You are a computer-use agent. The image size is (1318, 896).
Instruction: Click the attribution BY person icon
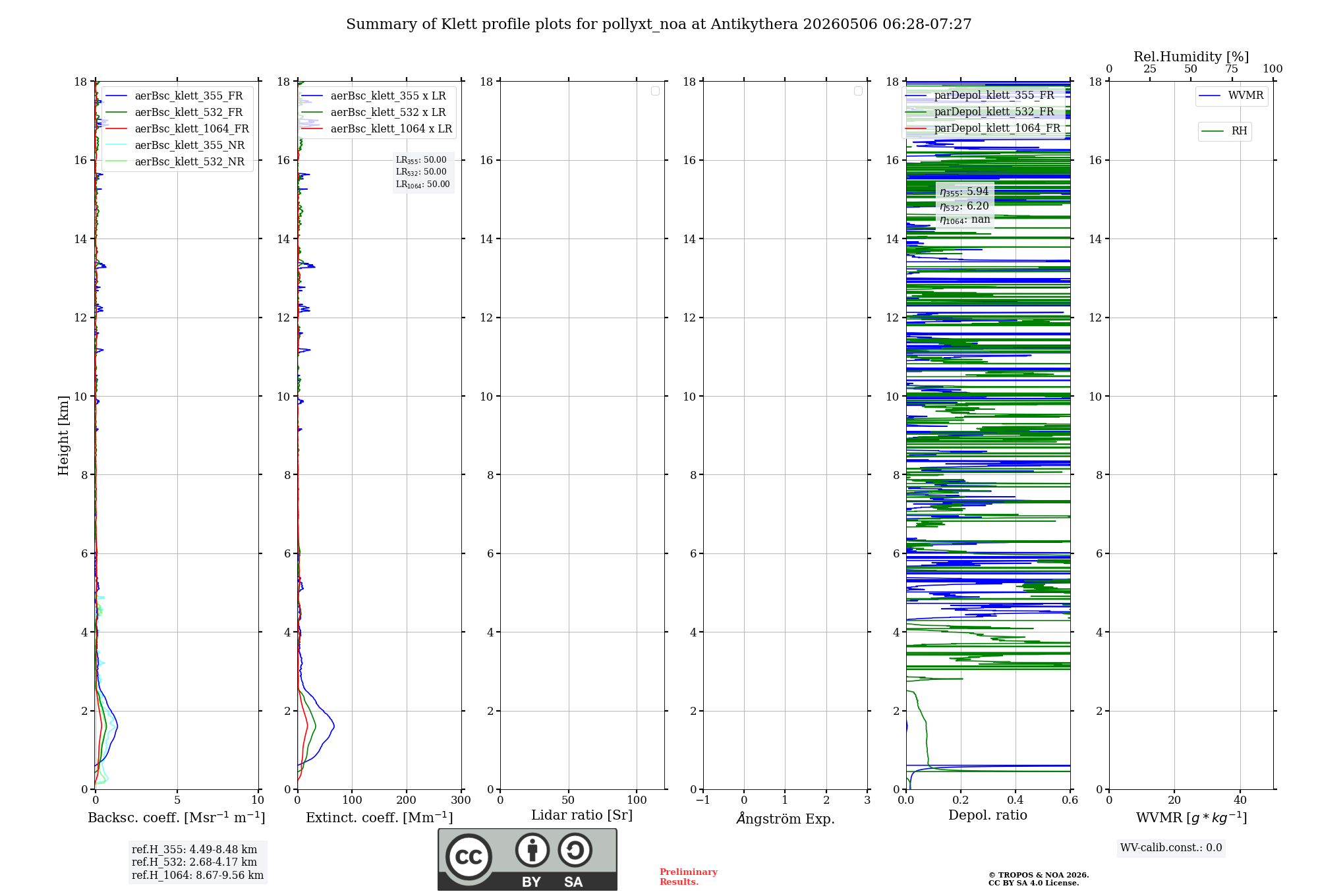pyautogui.click(x=532, y=850)
